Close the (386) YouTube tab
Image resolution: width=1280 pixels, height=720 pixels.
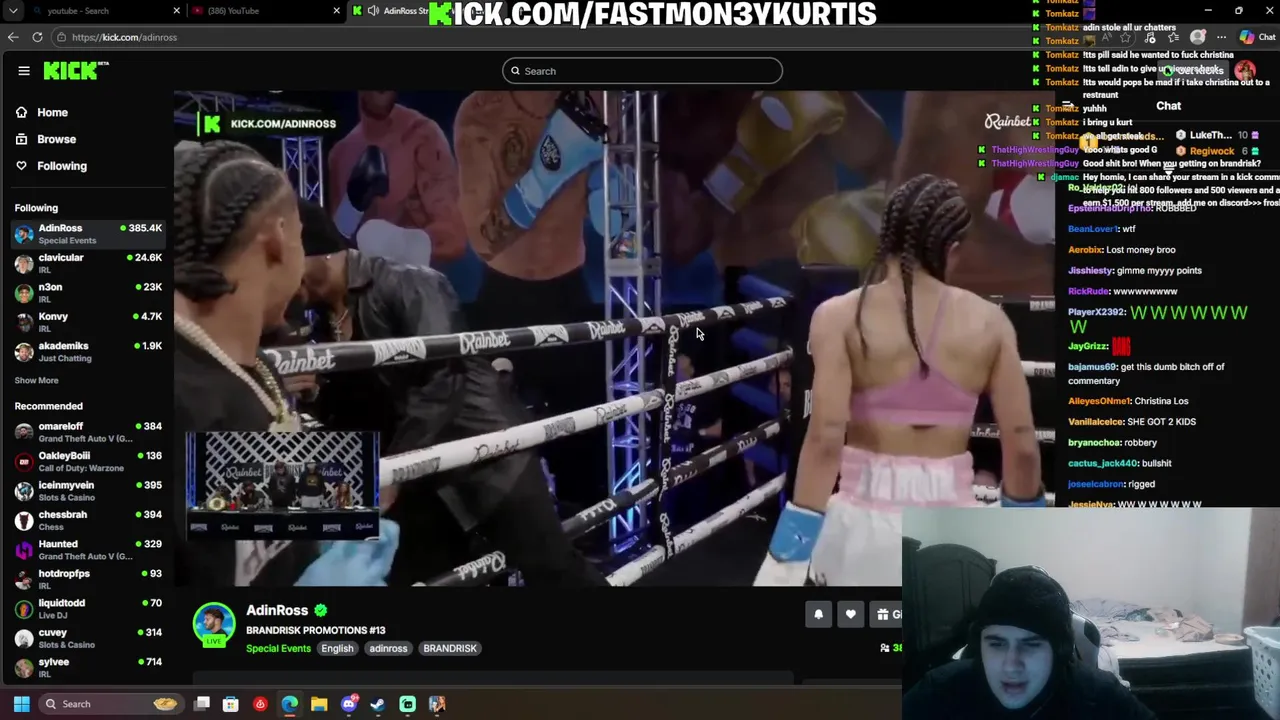point(337,11)
